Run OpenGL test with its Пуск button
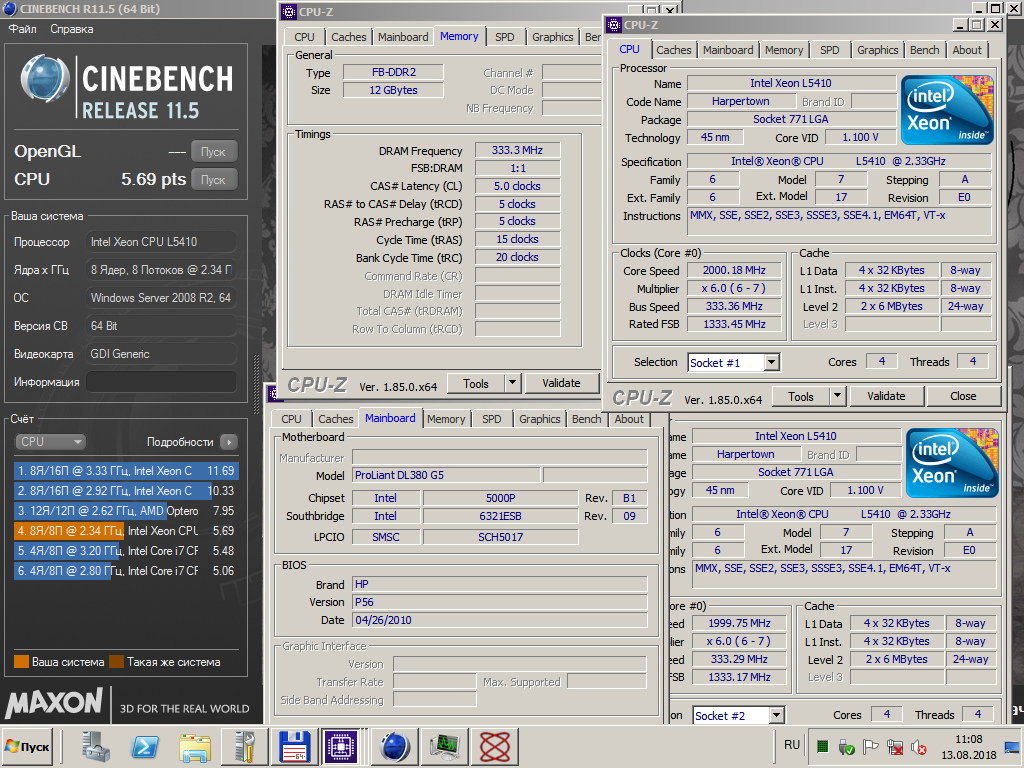1024x768 pixels. (x=214, y=152)
